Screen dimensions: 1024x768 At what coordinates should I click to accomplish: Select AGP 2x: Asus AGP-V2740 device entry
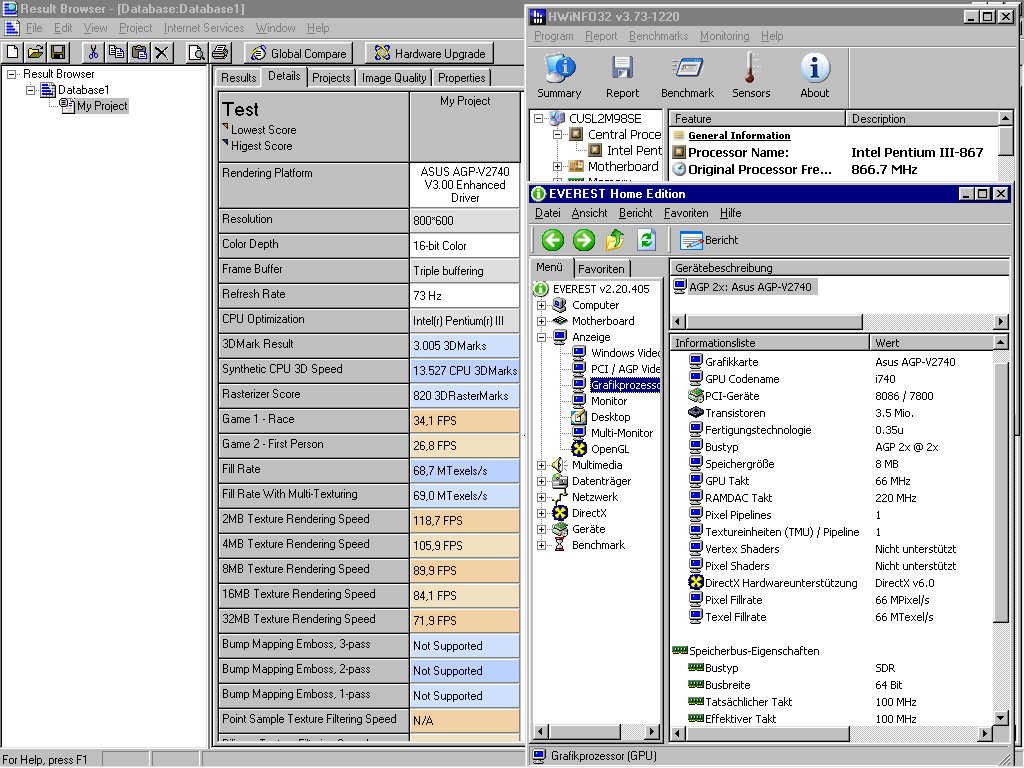743,287
